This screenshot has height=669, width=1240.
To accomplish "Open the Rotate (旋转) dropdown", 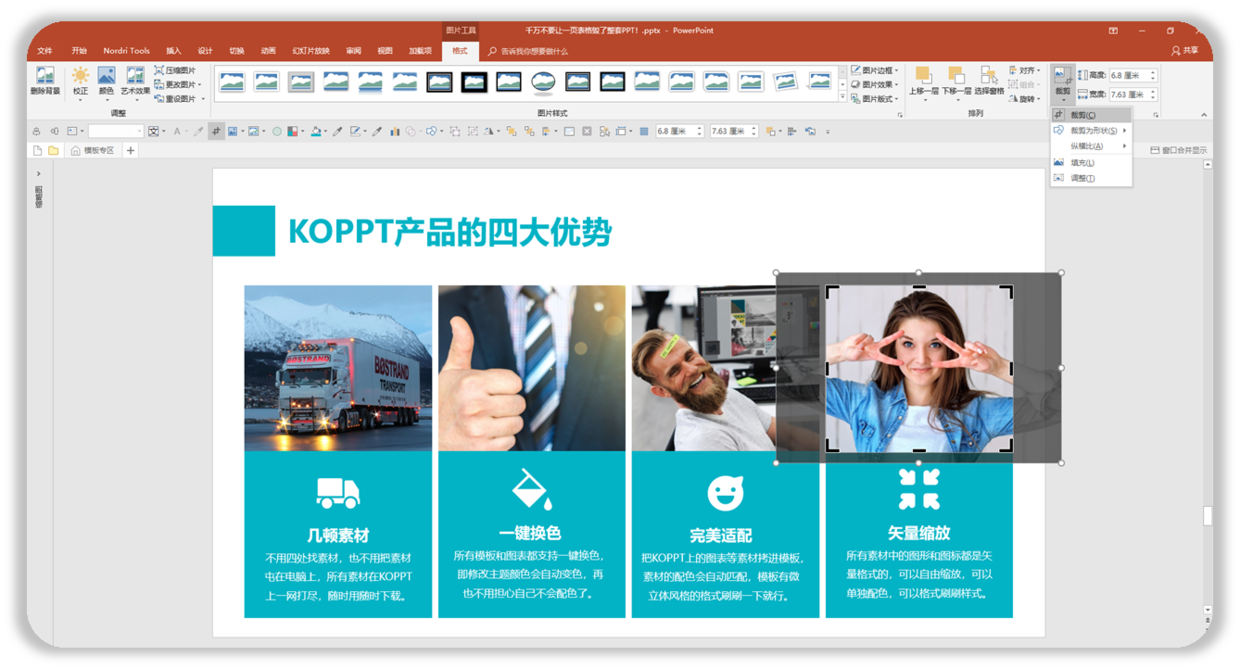I will tap(1024, 99).
